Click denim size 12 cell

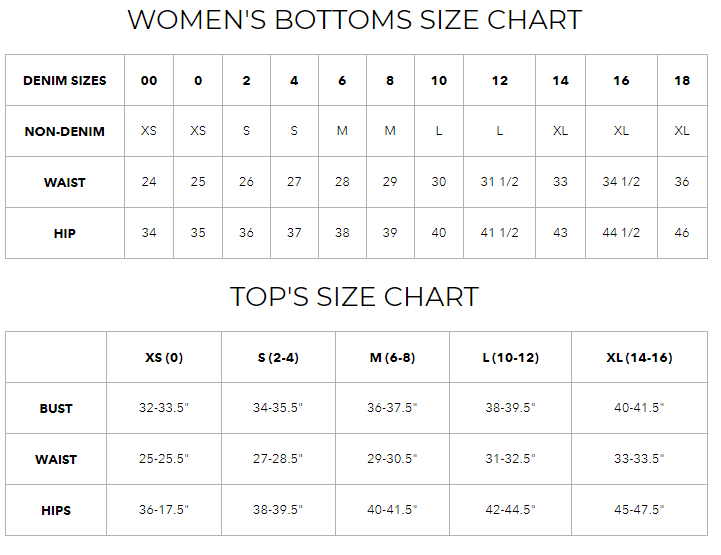click(500, 81)
